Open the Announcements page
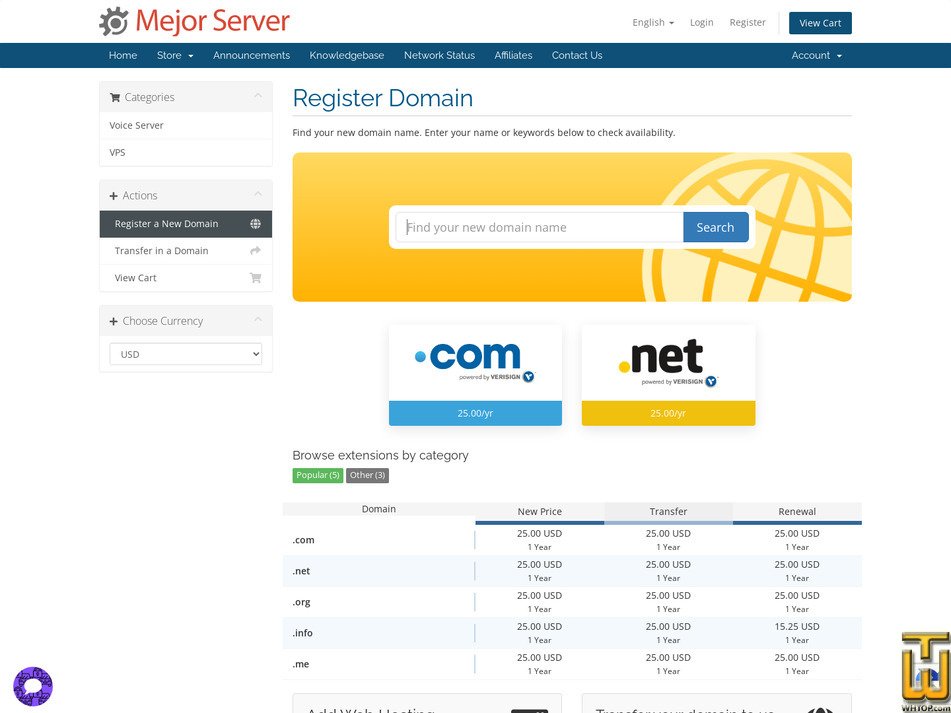Viewport: 951px width, 713px height. (251, 55)
